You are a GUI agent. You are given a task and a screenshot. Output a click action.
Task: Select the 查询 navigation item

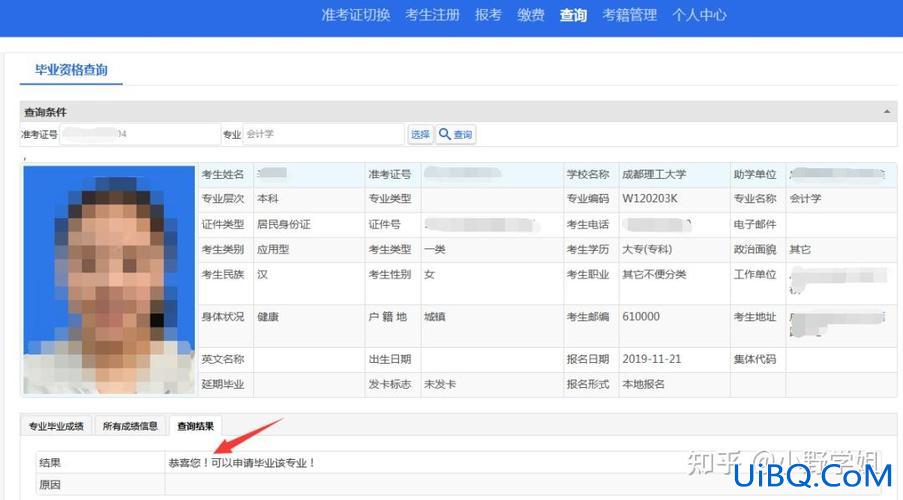[x=573, y=15]
